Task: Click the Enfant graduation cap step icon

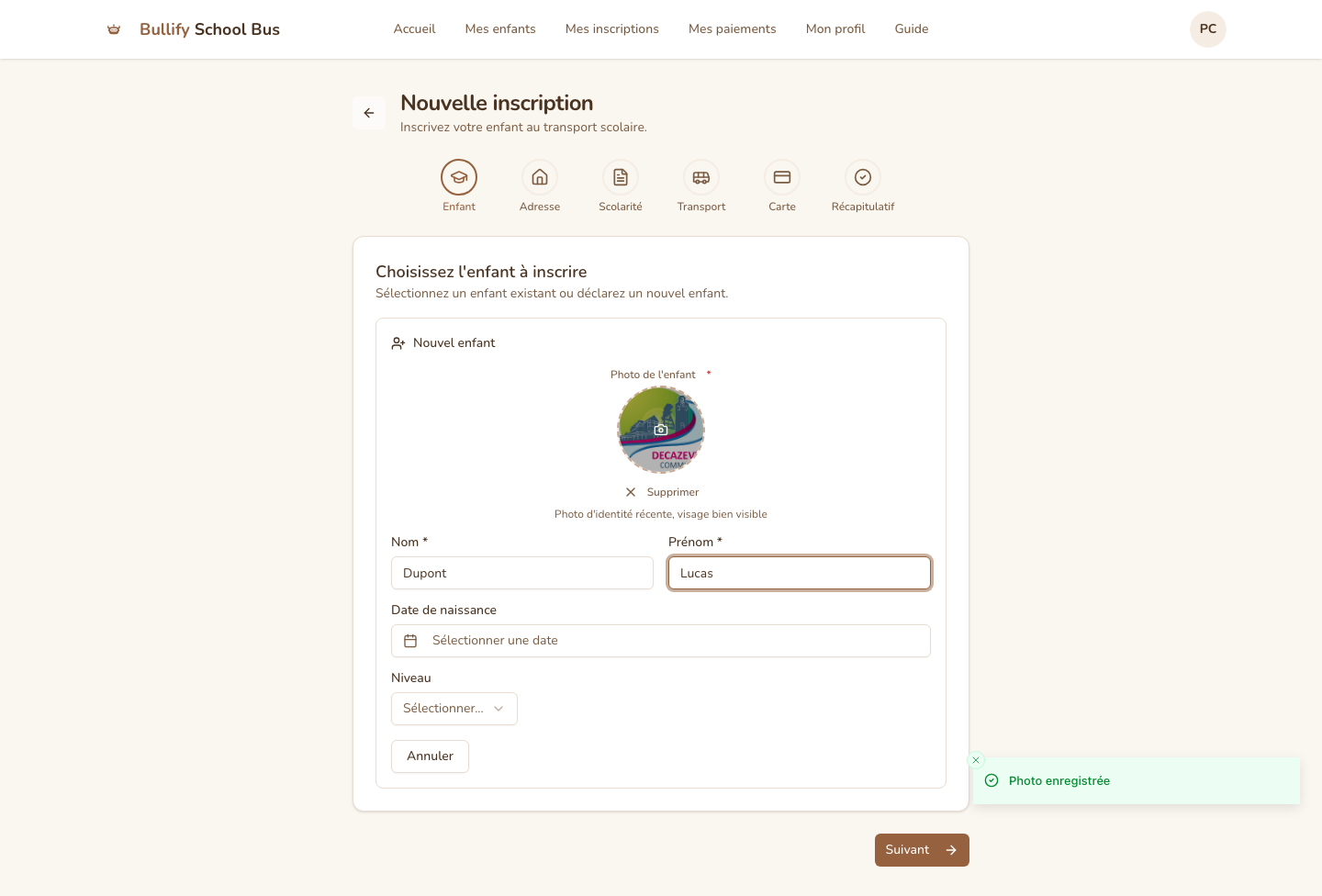Action: click(x=459, y=177)
